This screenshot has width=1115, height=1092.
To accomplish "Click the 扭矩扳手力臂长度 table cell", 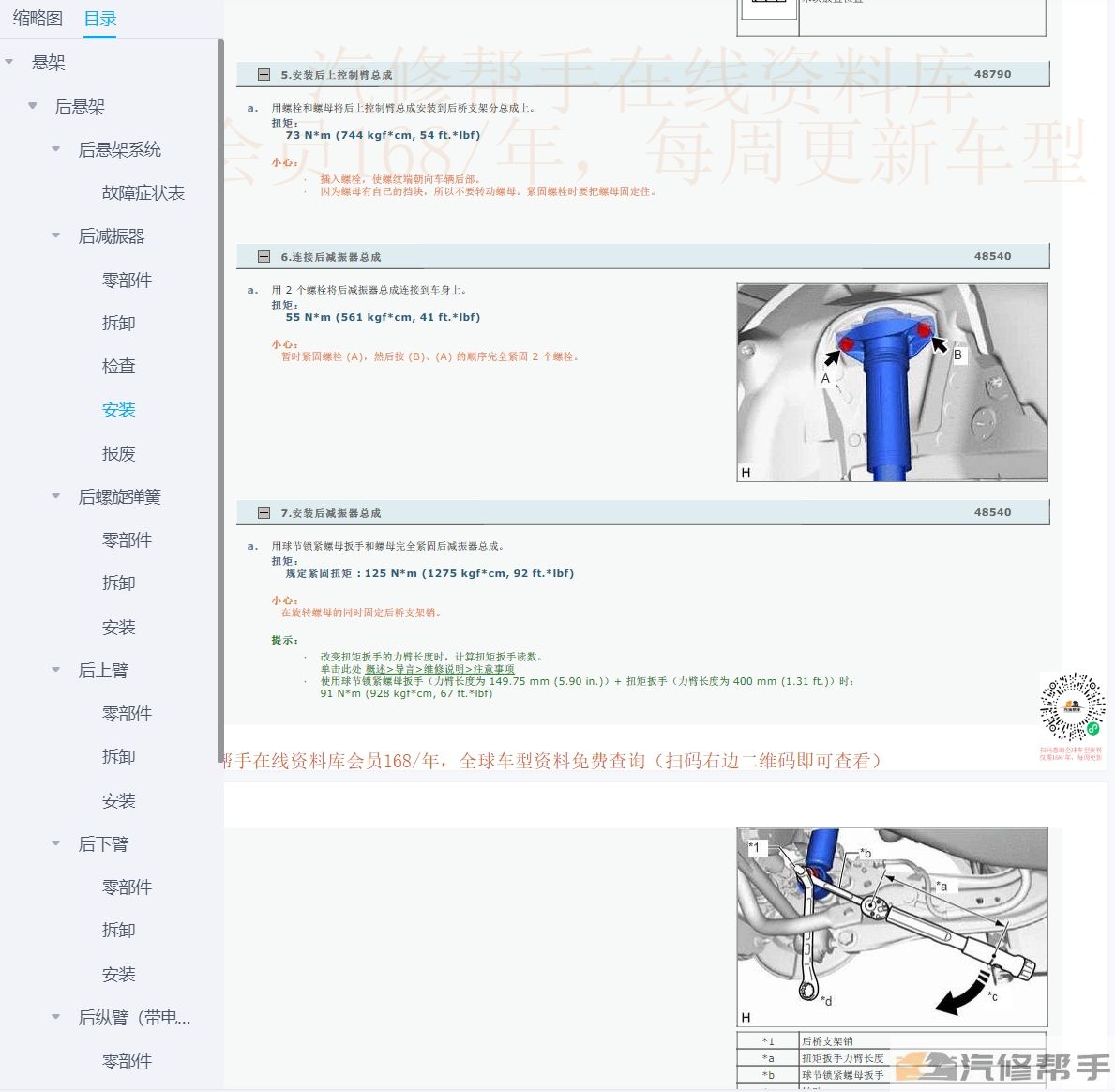I will tap(923, 1058).
